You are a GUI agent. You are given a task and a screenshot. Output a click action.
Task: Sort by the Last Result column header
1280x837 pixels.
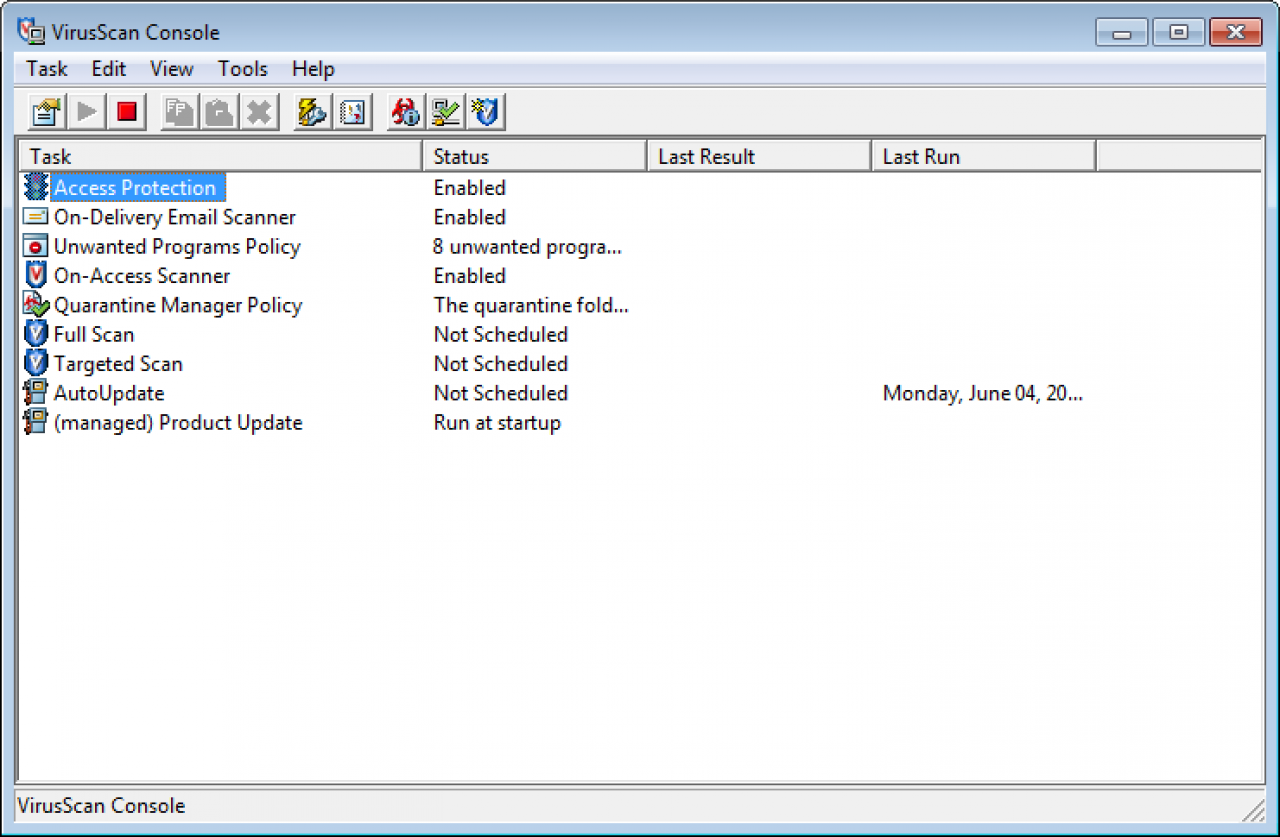tap(759, 156)
